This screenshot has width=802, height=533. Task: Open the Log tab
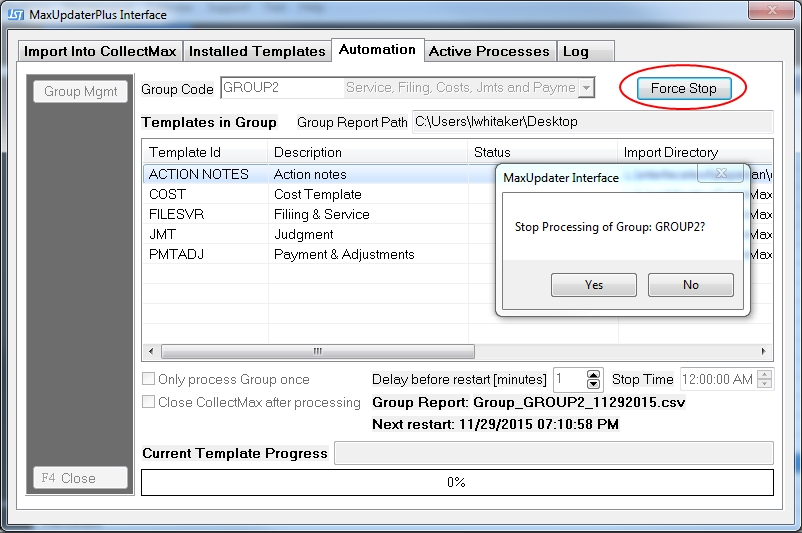tap(575, 51)
